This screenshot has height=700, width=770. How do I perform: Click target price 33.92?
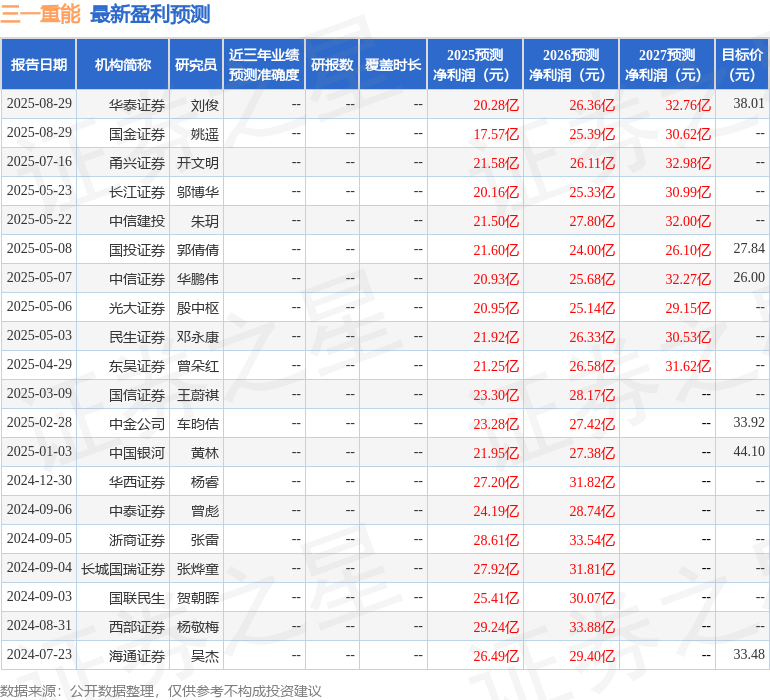(749, 422)
